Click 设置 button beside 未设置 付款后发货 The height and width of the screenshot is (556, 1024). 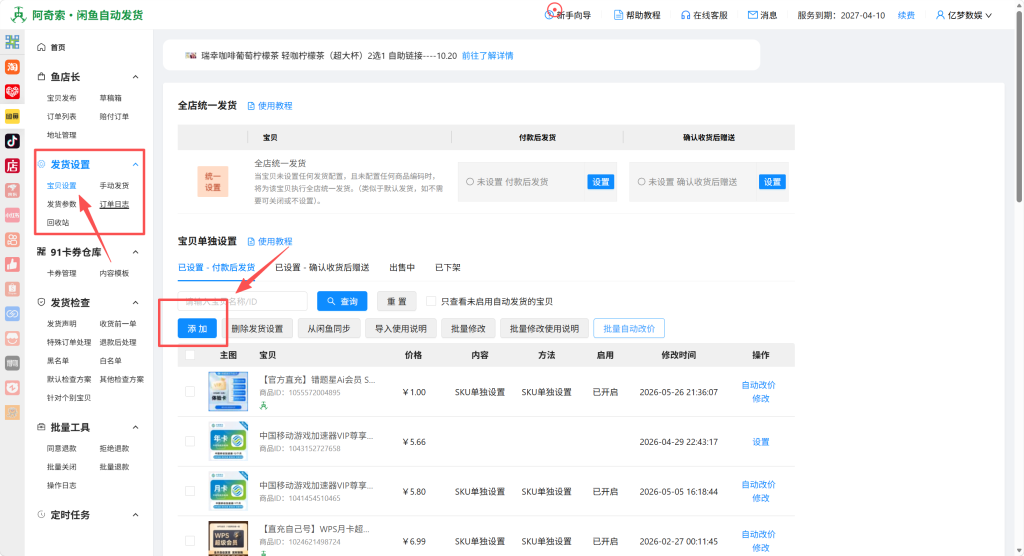[600, 182]
